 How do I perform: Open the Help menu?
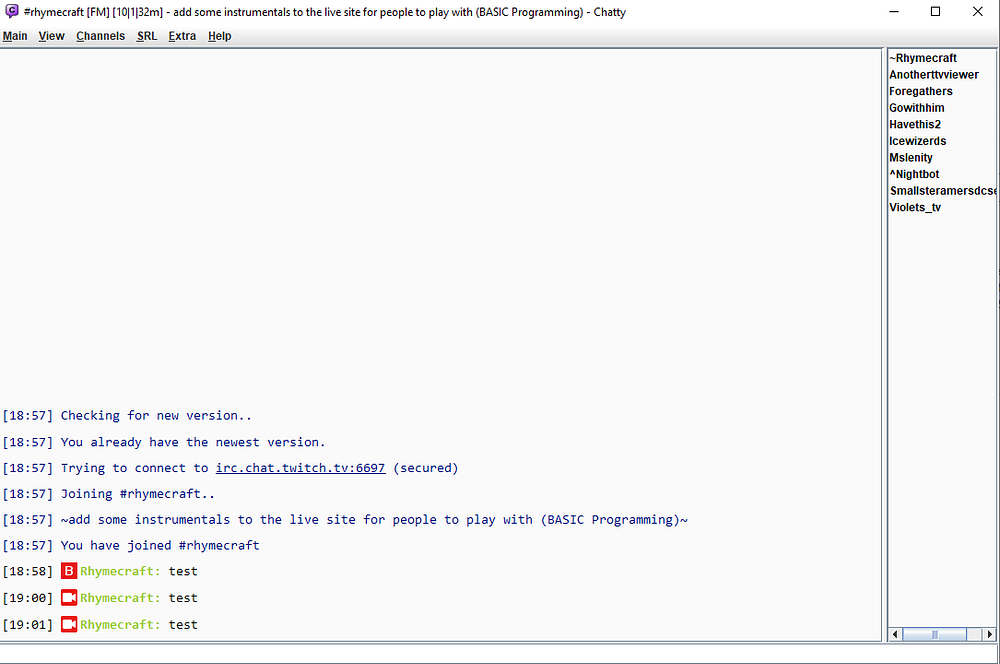pyautogui.click(x=219, y=36)
